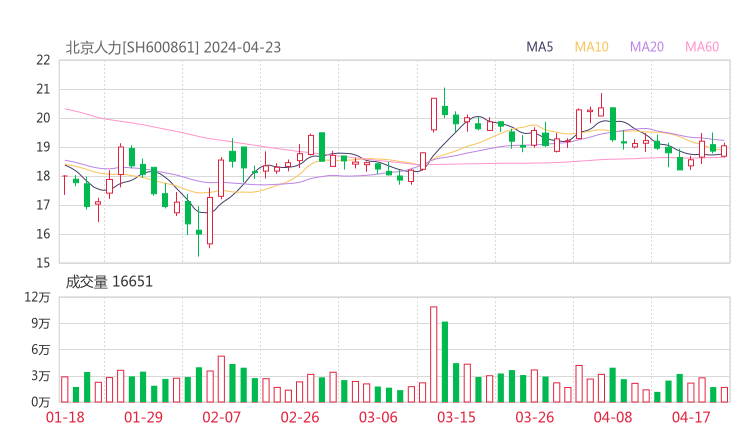Click the MA20 legend label
740x440 pixels.
click(x=647, y=47)
